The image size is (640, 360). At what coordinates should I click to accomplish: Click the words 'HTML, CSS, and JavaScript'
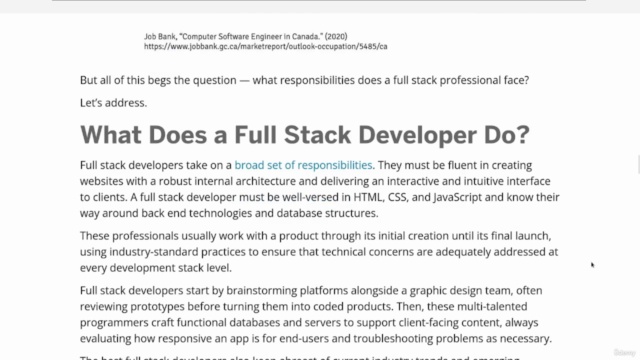pyautogui.click(x=418, y=198)
